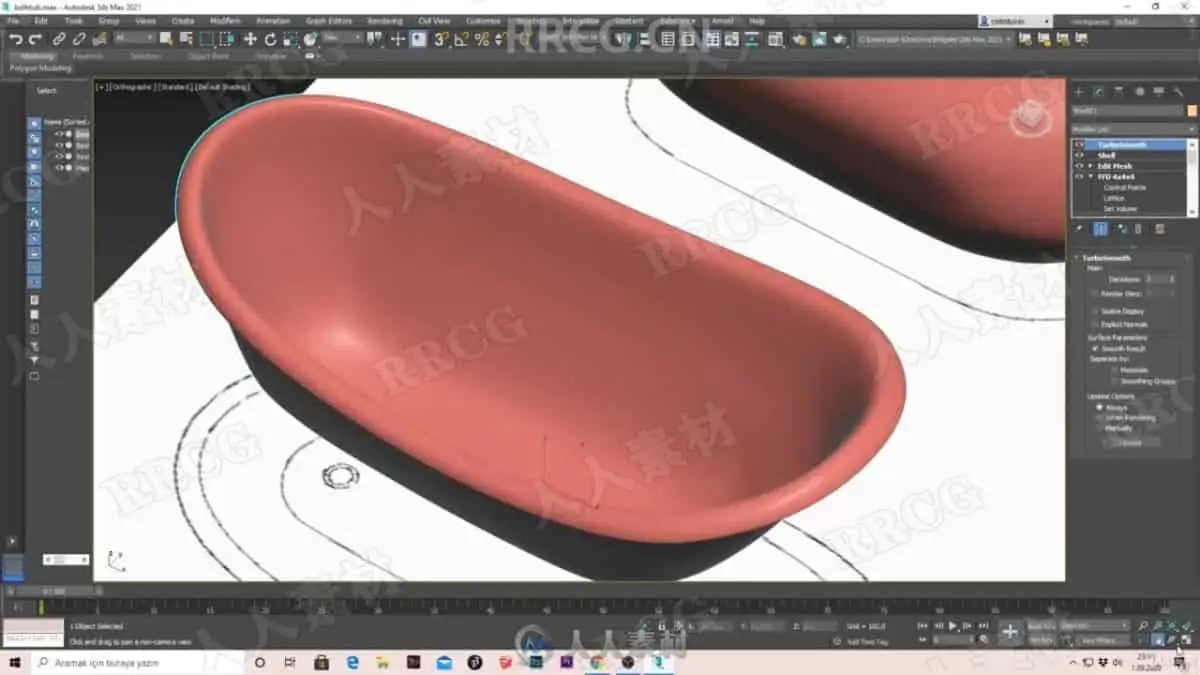Screen dimensions: 1200x675
Task: Open the Display command panel icon
Action: click(1159, 92)
